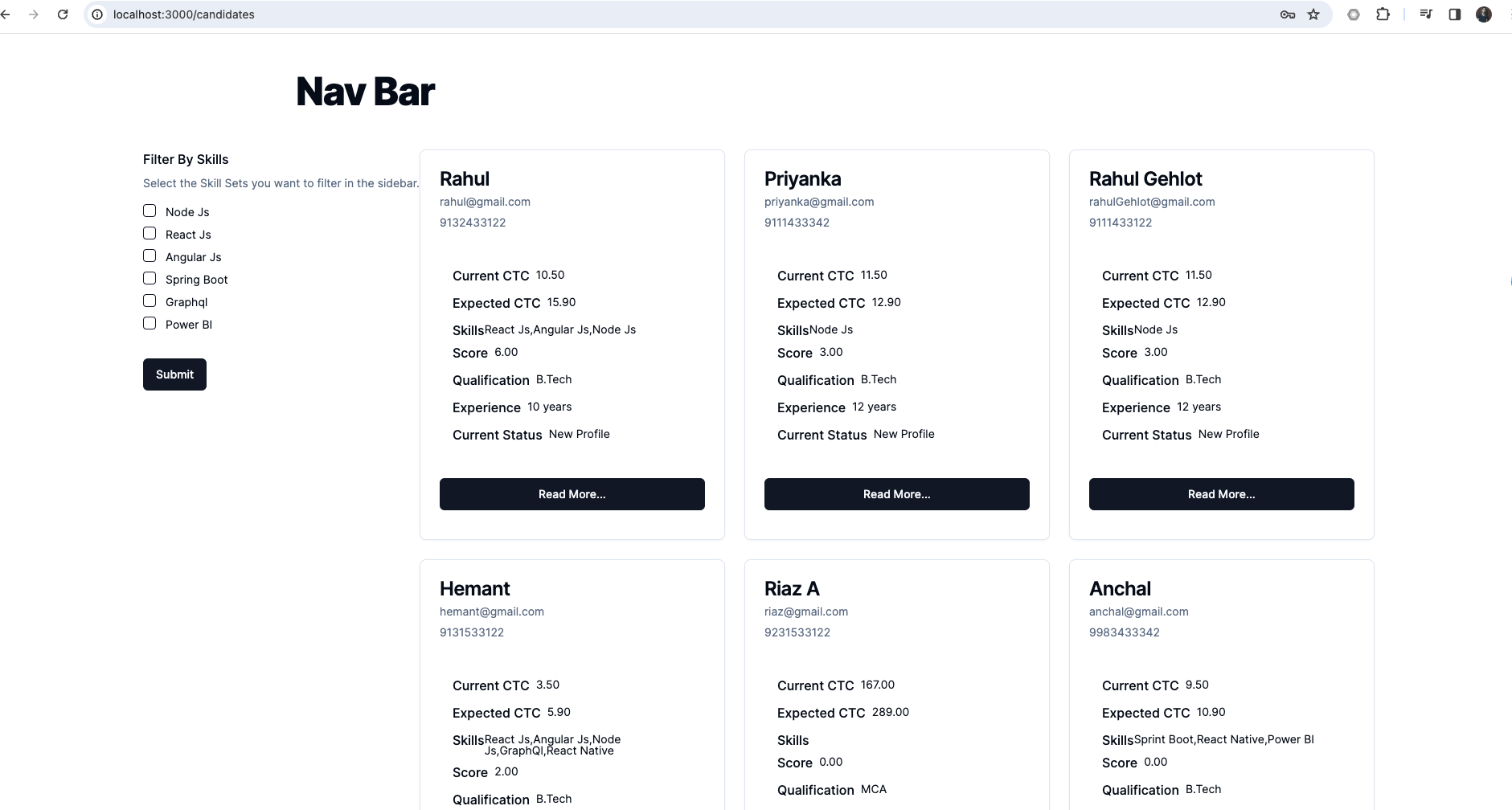Screen dimensions: 1512x810
Task: Click Riaz A's Qualification value MCA
Action: (874, 789)
